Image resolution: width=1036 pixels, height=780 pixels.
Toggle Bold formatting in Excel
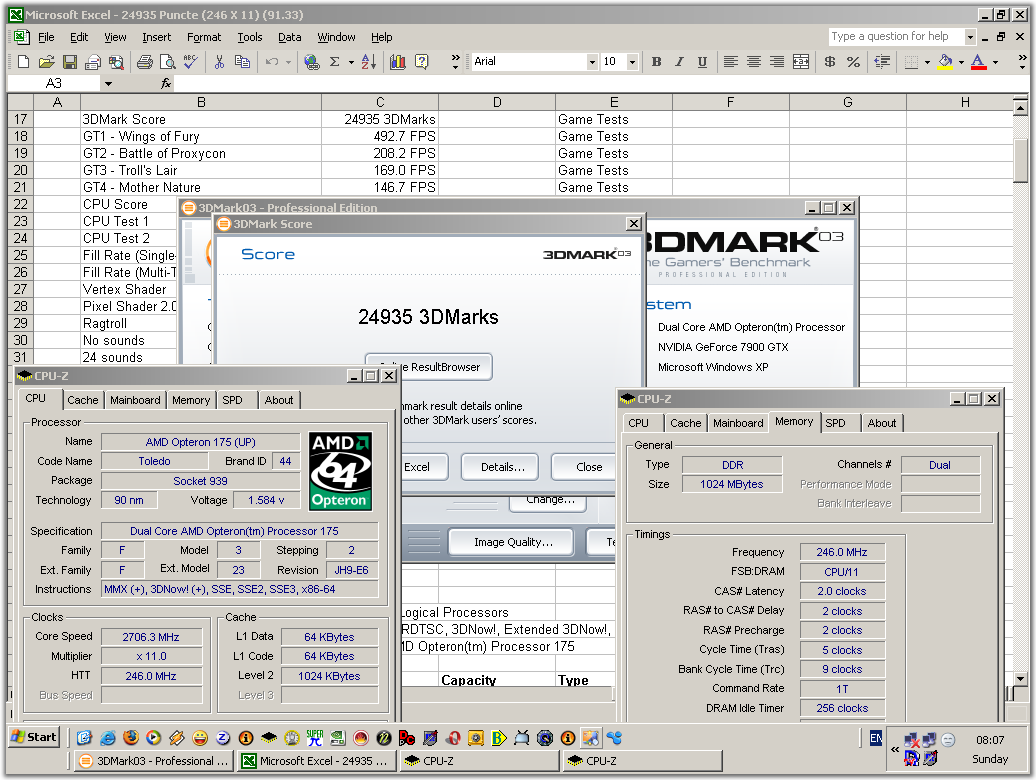656,62
